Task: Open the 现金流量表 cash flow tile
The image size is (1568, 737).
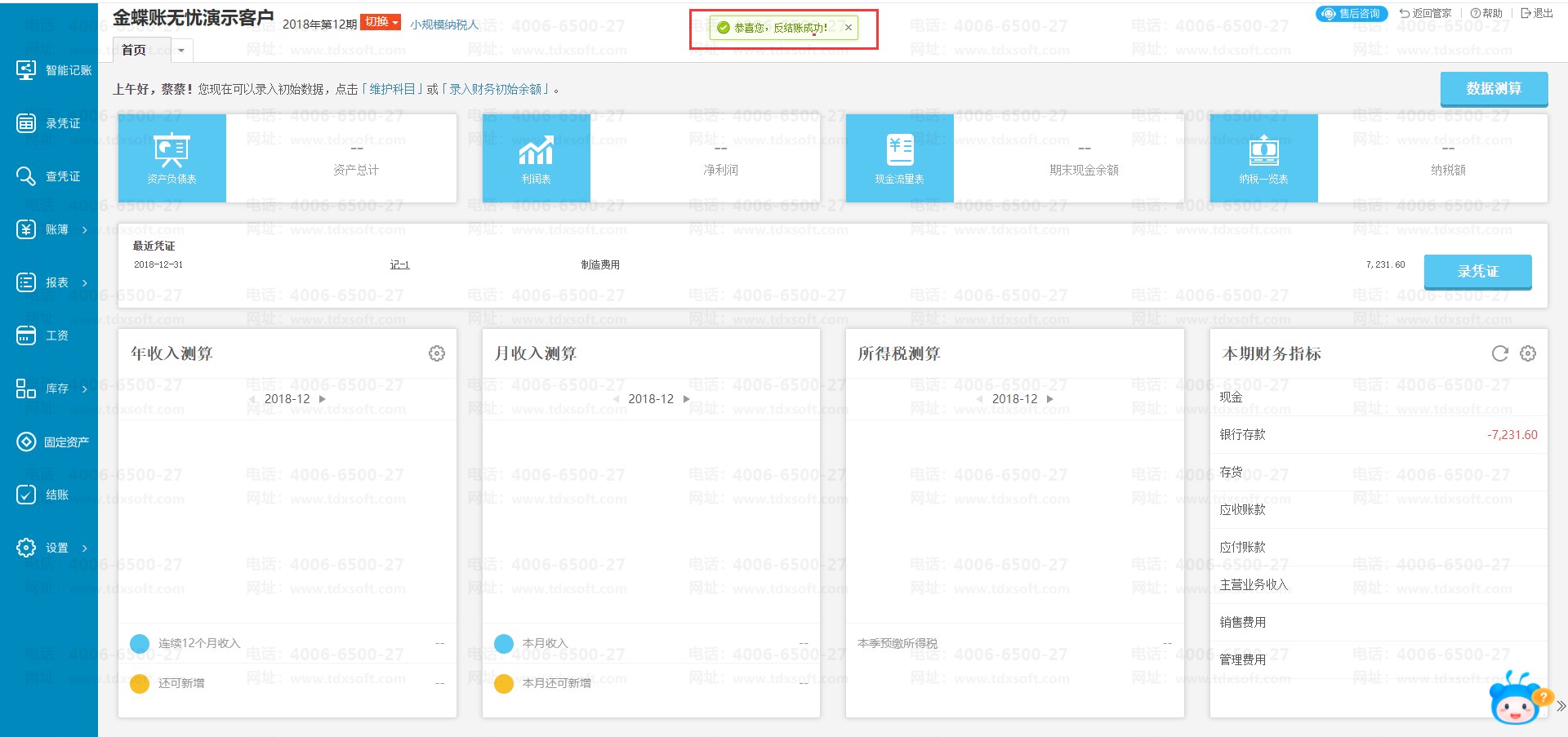Action: click(x=899, y=158)
